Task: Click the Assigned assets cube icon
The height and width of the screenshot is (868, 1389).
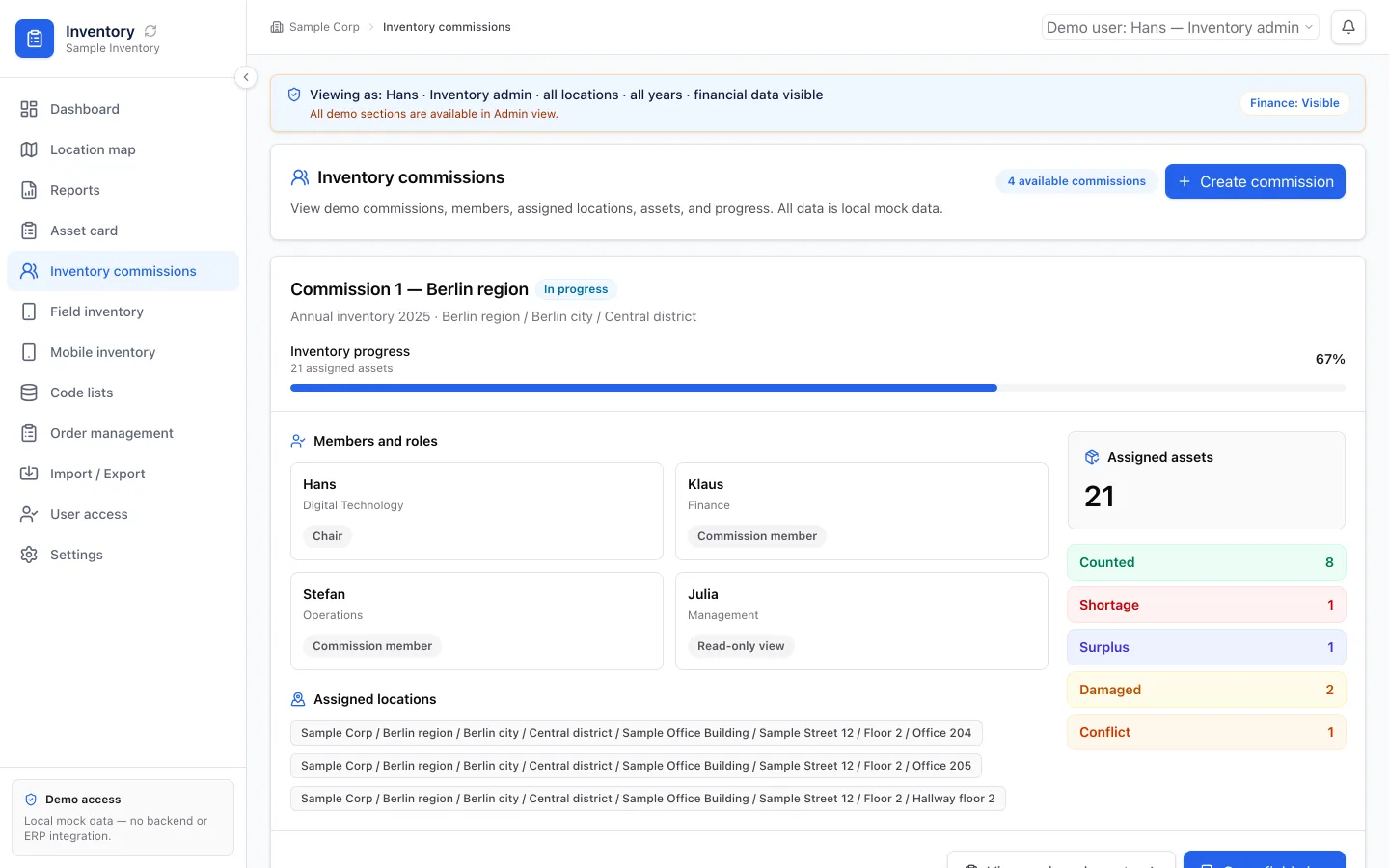Action: 1092,457
